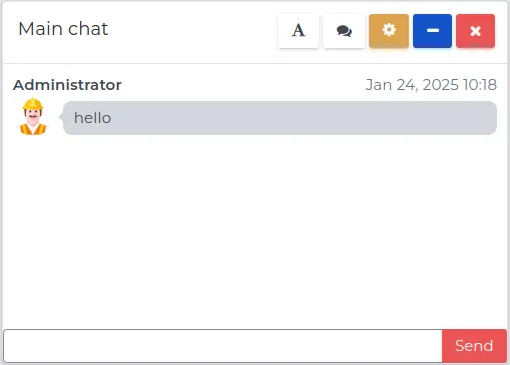Click the empty chat history area
This screenshot has width=510, height=365.
coord(255,230)
